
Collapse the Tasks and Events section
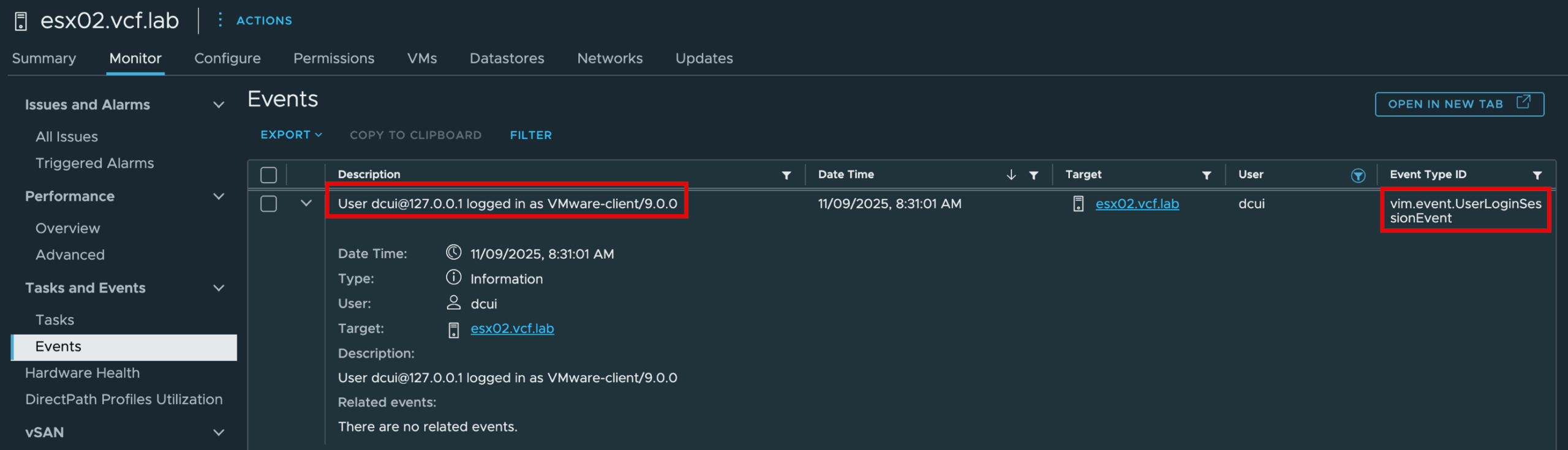tap(218, 288)
